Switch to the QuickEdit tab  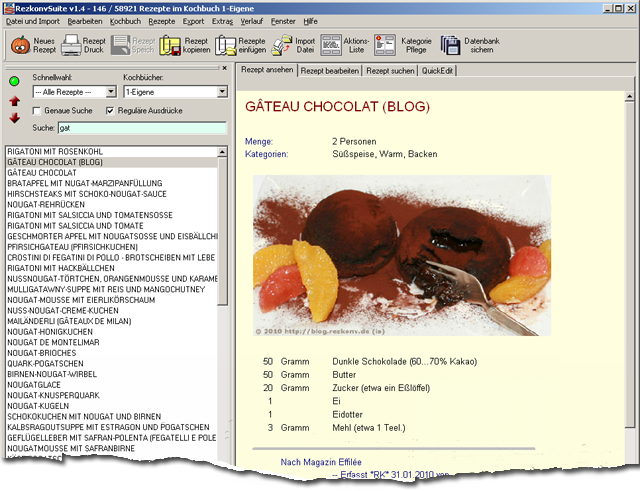pyautogui.click(x=437, y=71)
